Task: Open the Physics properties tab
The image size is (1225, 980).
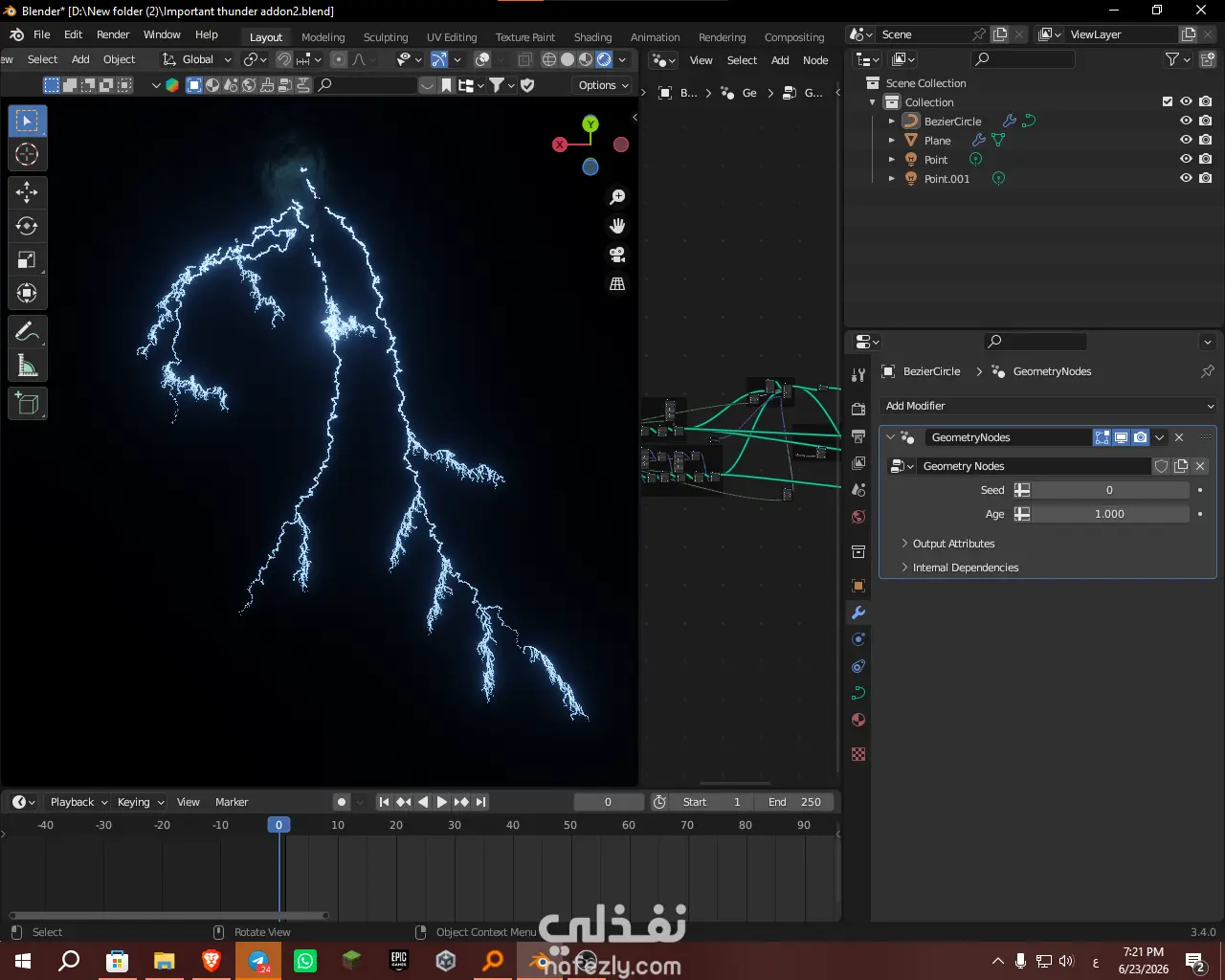Action: click(858, 666)
